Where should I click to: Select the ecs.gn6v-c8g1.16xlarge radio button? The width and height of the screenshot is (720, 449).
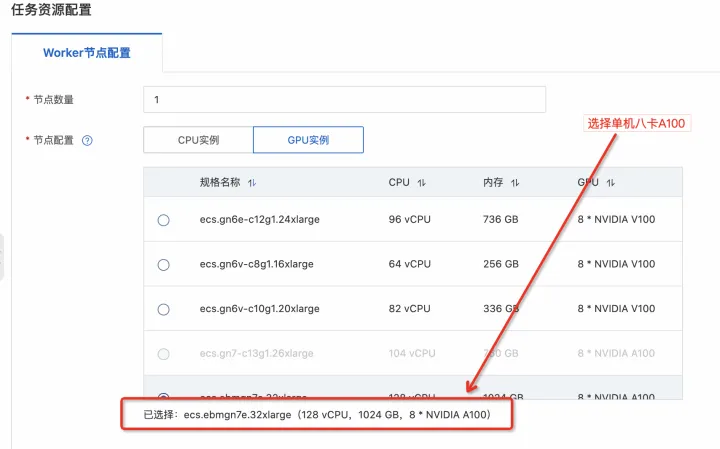[163, 264]
